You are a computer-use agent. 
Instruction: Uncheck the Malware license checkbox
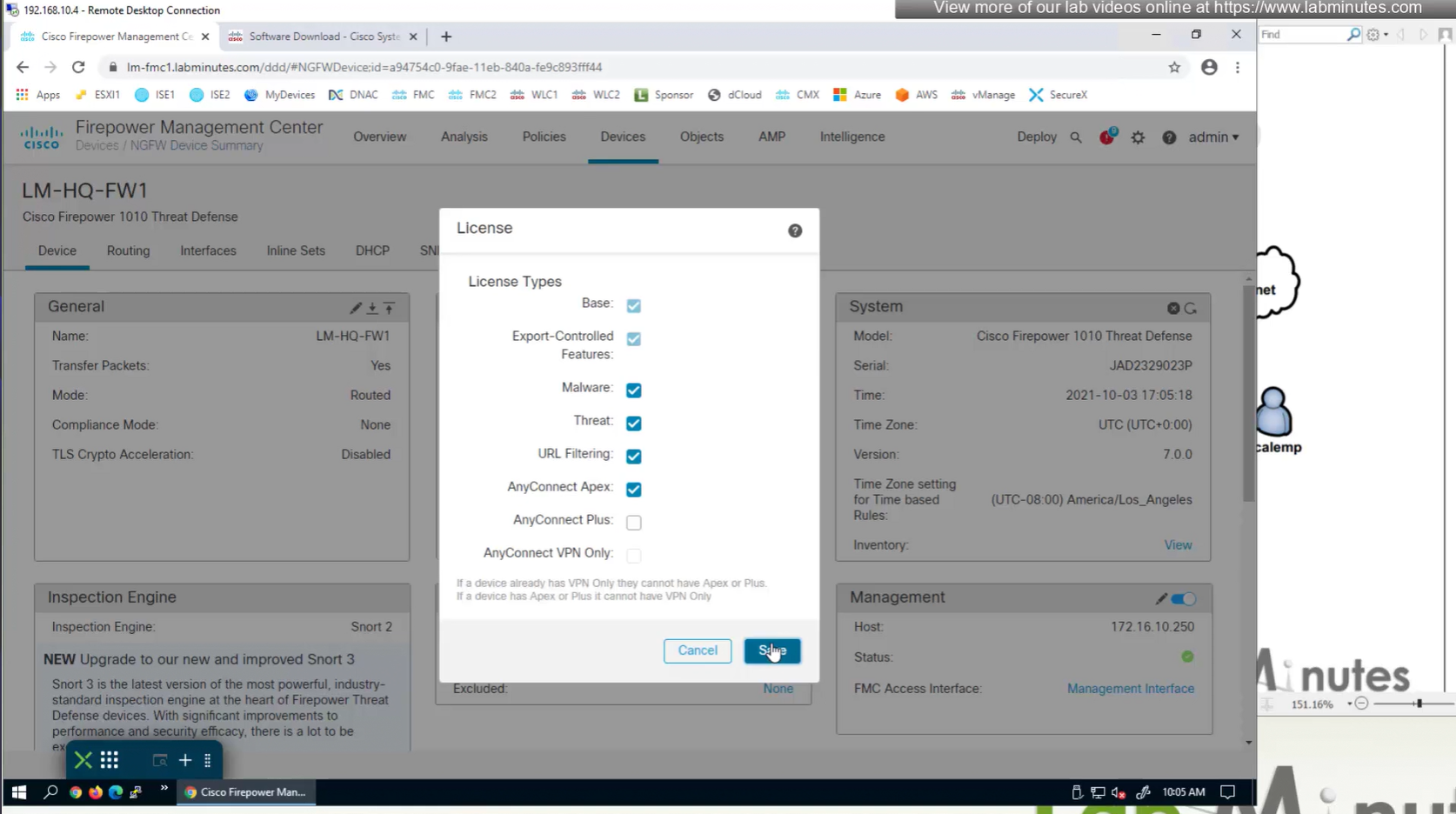(x=633, y=390)
